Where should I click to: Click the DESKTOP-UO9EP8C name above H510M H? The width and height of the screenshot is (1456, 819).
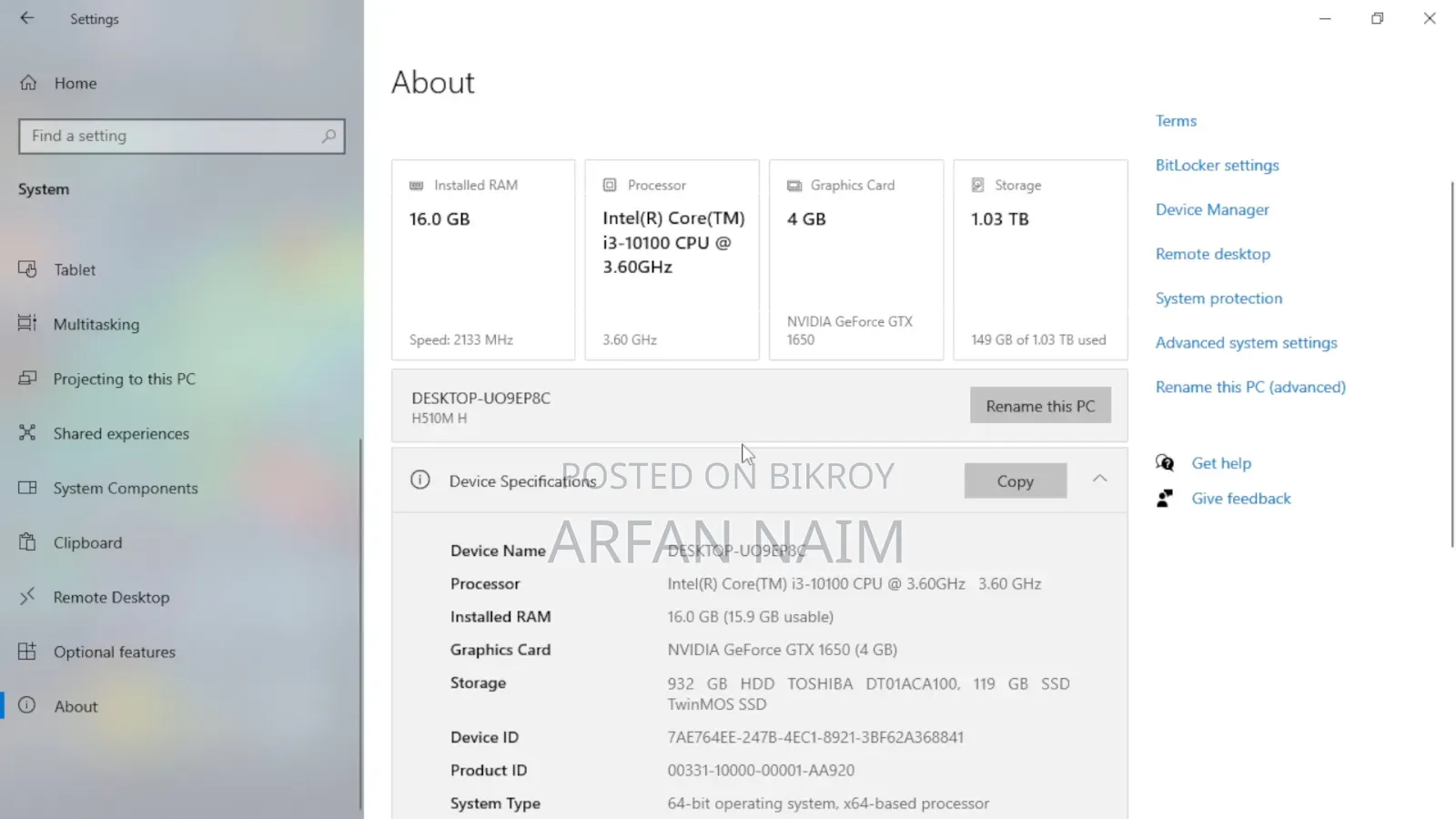480,398
